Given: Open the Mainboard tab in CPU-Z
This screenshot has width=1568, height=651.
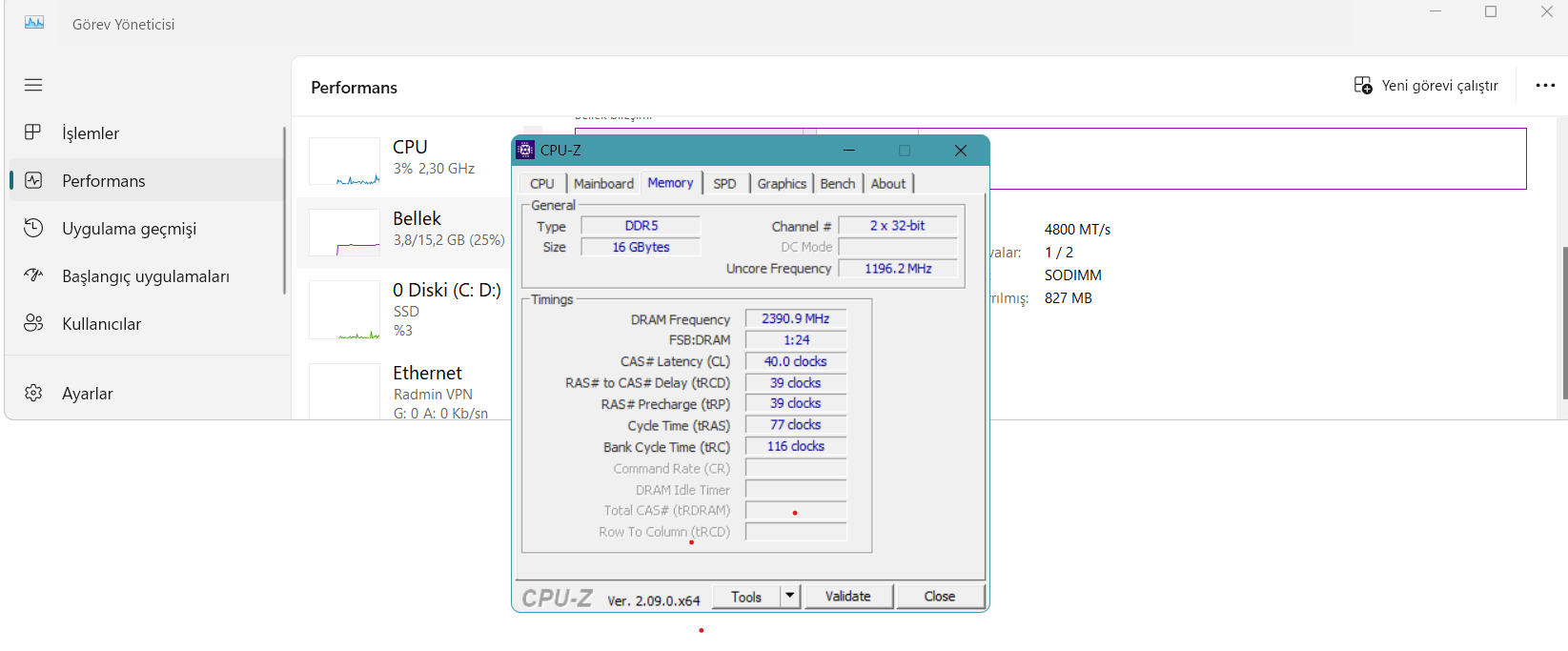Looking at the screenshot, I should point(603,184).
